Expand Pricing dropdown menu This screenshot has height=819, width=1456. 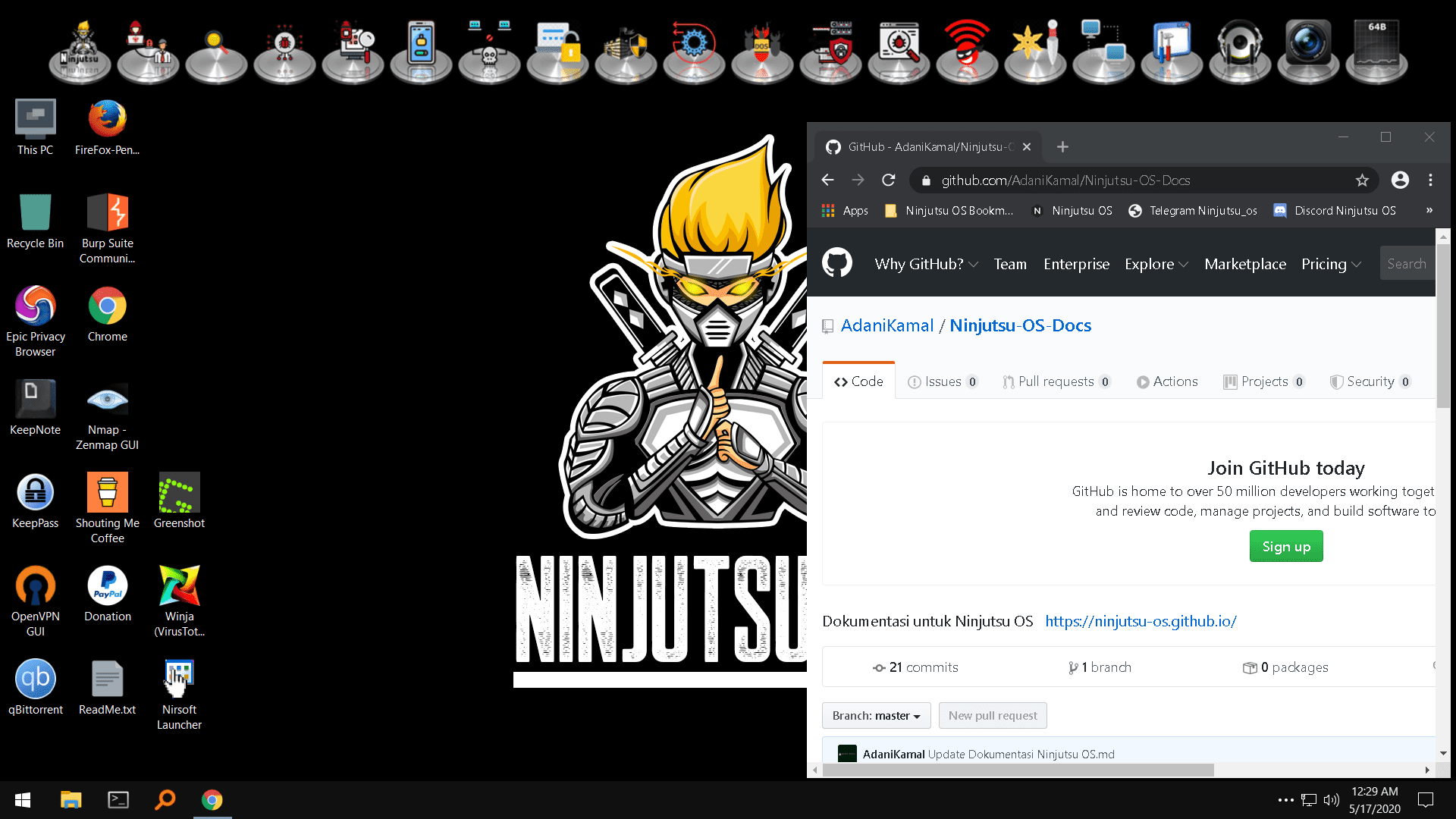1332,264
